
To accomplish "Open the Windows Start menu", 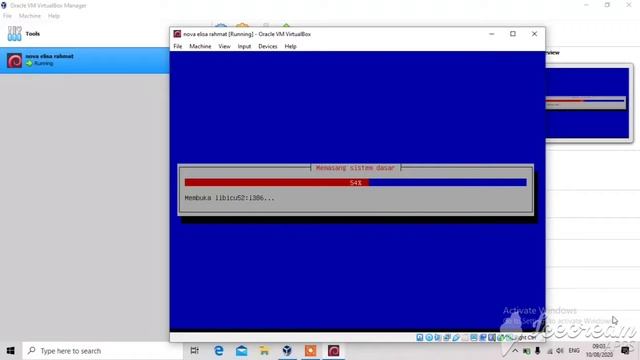I will point(11,351).
